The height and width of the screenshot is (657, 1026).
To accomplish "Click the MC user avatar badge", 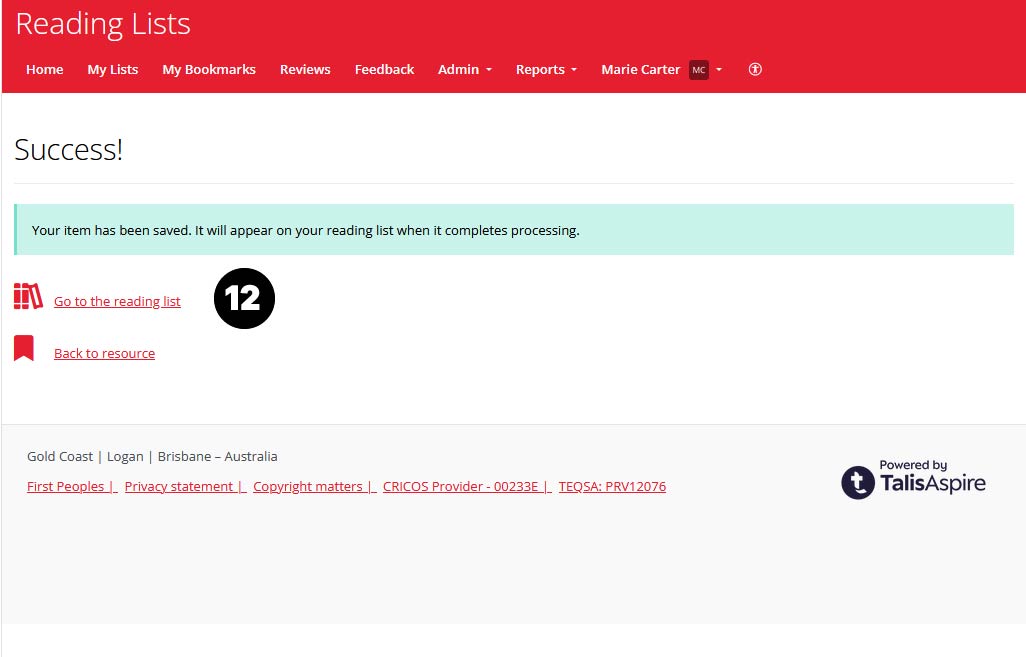I will [698, 70].
